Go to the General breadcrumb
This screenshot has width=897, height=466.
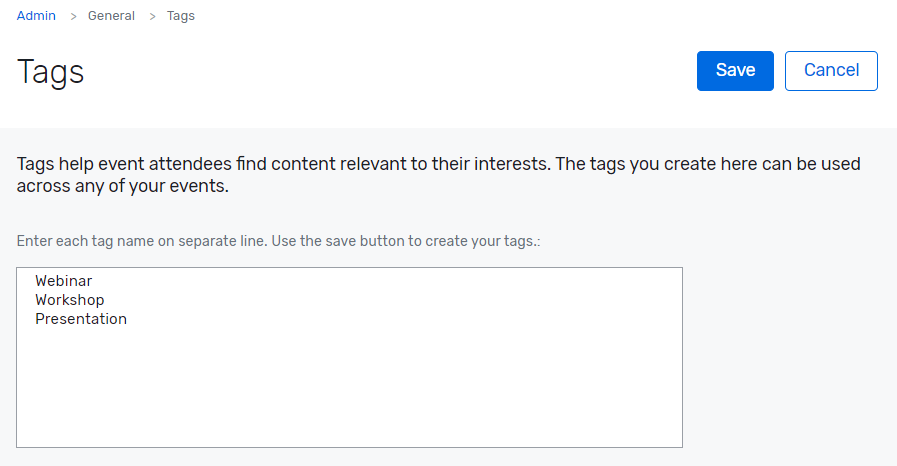click(x=111, y=16)
